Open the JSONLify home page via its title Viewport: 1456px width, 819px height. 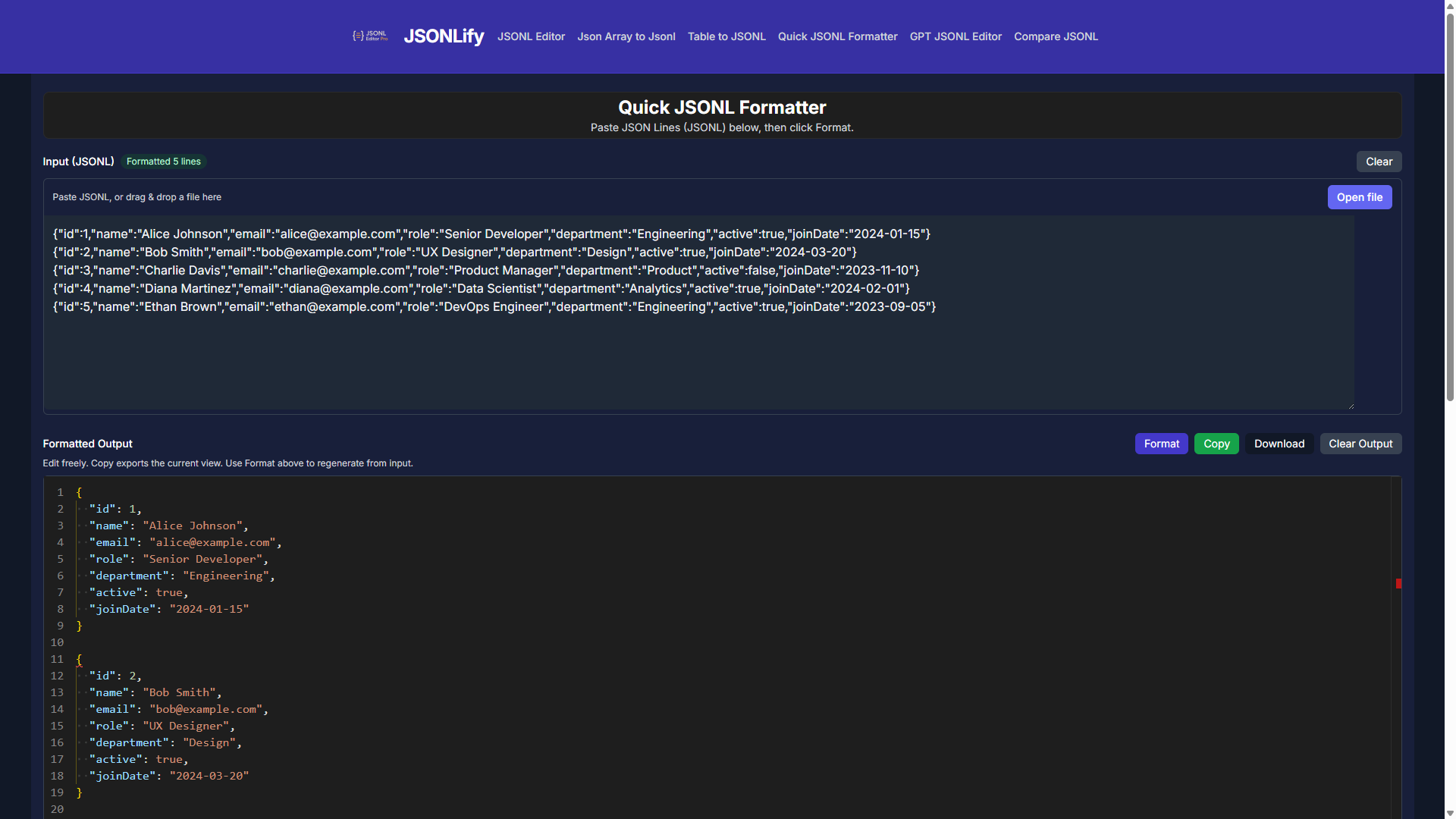(444, 36)
